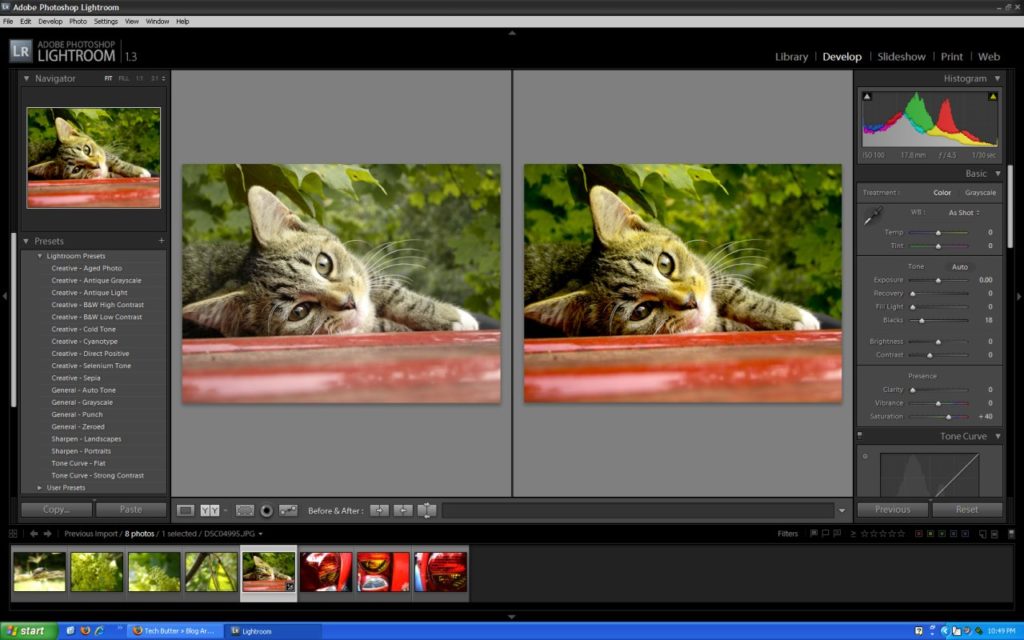Open toolbar content dropdown arrow
The image size is (1024, 640).
pos(842,511)
